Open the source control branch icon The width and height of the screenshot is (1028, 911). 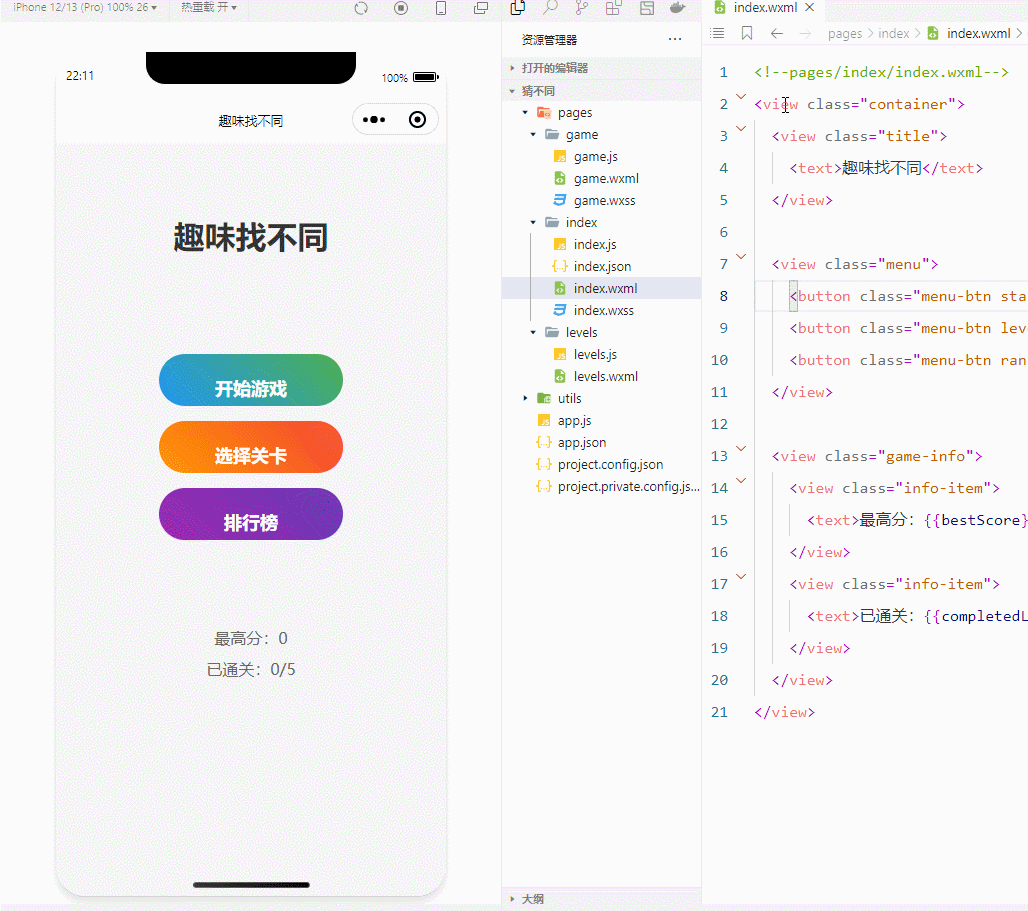(582, 8)
